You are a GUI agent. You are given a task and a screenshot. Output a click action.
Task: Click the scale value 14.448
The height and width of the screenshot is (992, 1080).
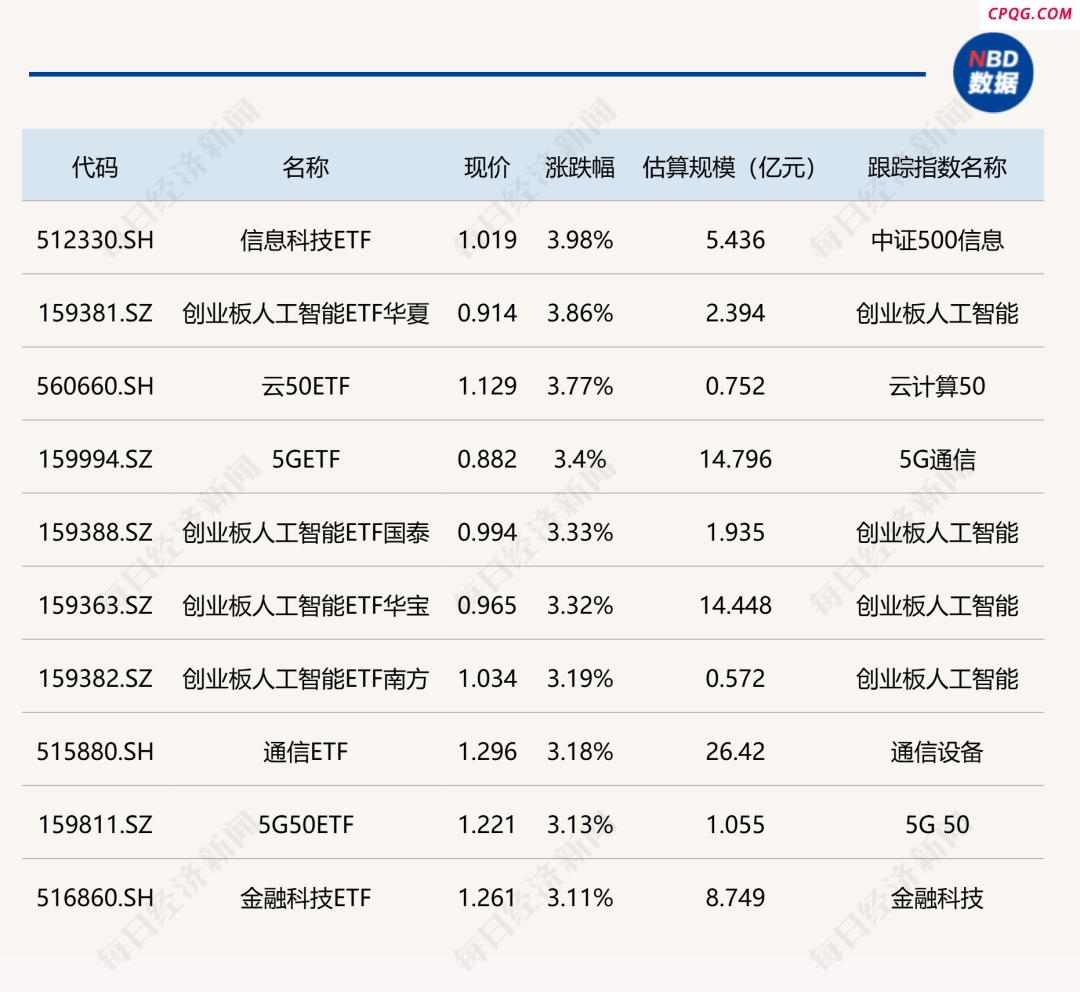click(735, 606)
